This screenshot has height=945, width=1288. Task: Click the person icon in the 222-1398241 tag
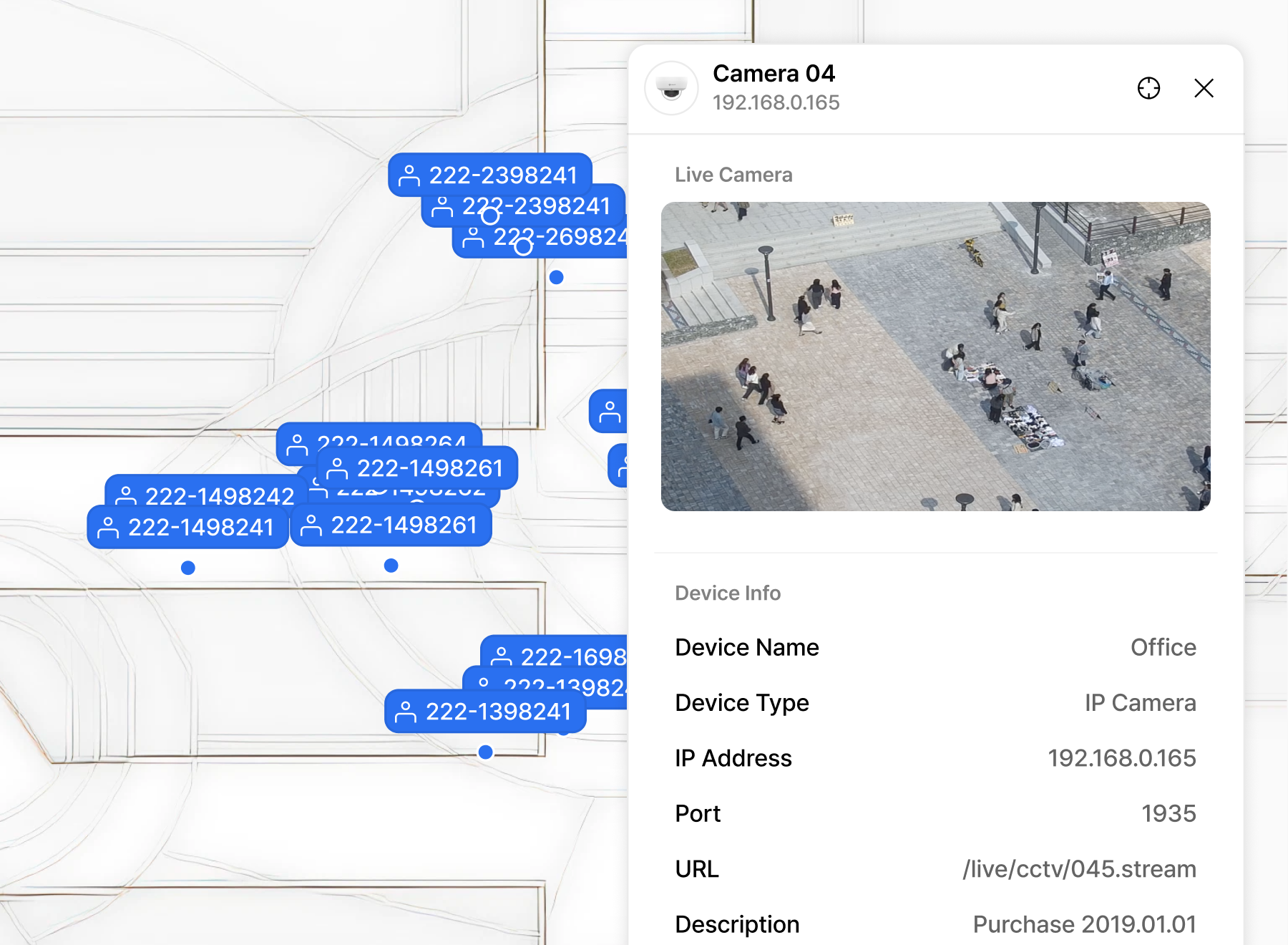point(406,712)
